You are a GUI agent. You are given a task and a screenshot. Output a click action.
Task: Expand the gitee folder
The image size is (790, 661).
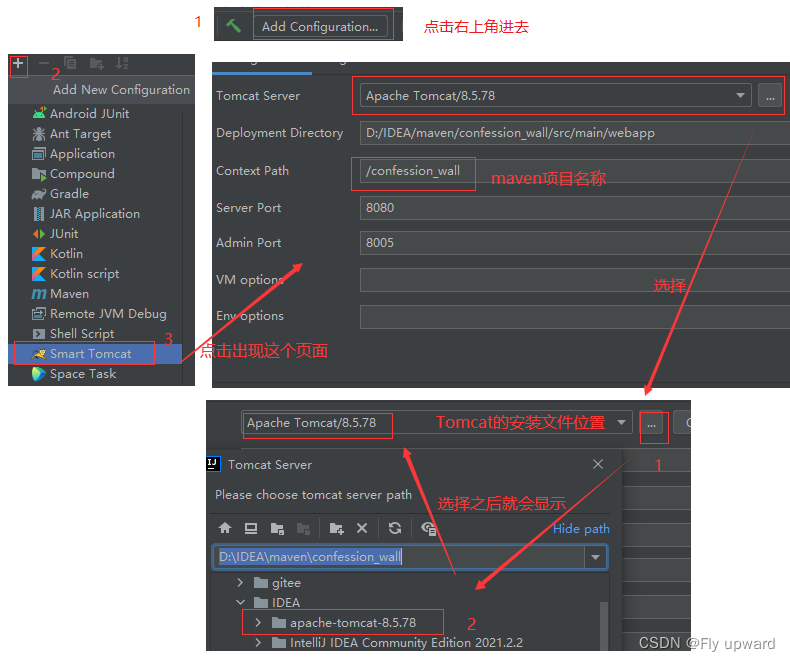pyautogui.click(x=240, y=583)
